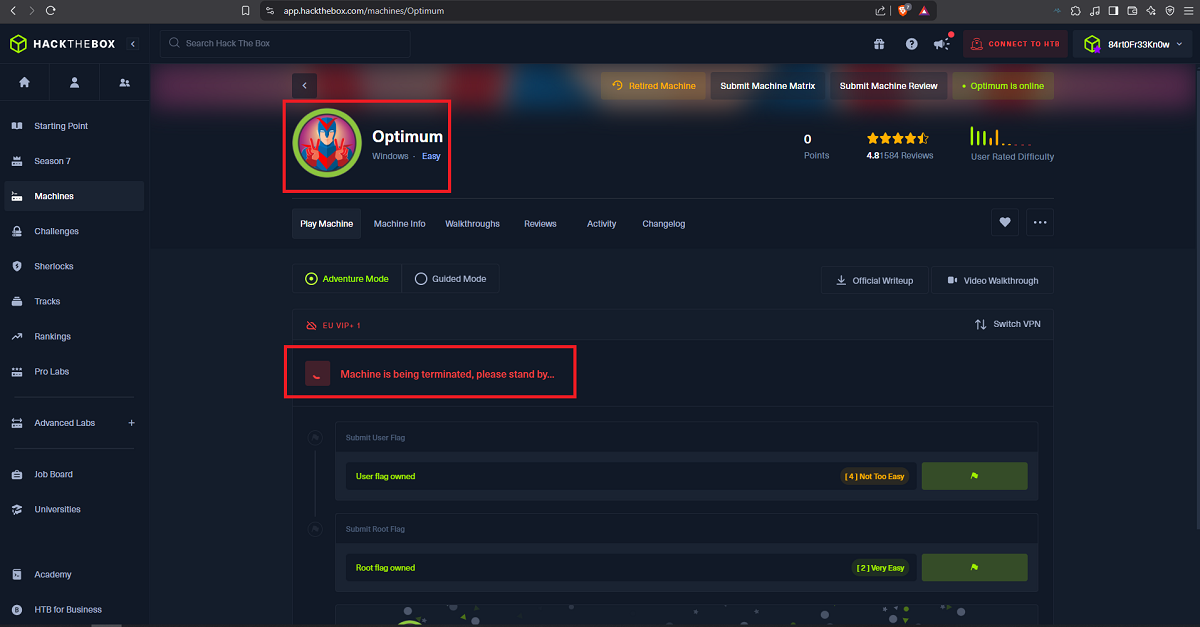Go back with the machine page back arrow
This screenshot has height=627, width=1200.
click(x=305, y=86)
